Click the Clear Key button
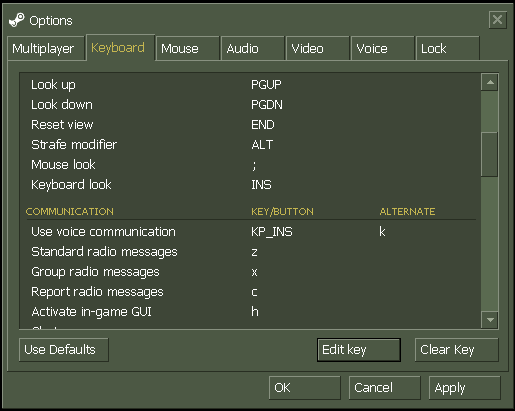The height and width of the screenshot is (411, 515). coord(456,350)
